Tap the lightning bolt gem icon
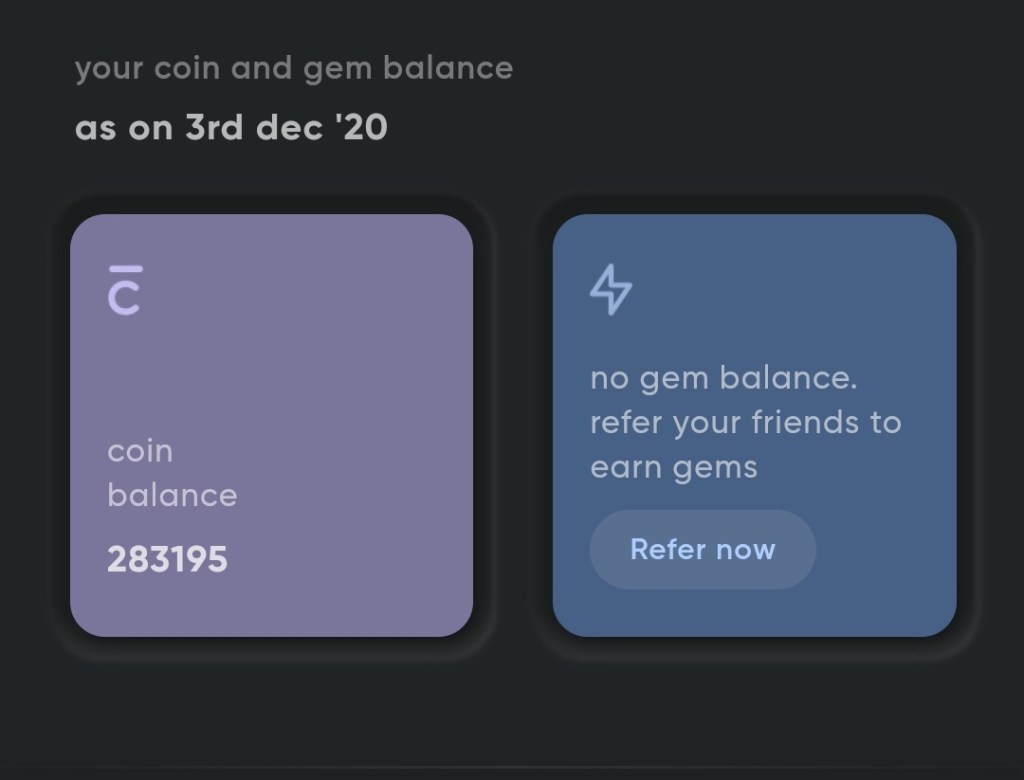 tap(611, 291)
